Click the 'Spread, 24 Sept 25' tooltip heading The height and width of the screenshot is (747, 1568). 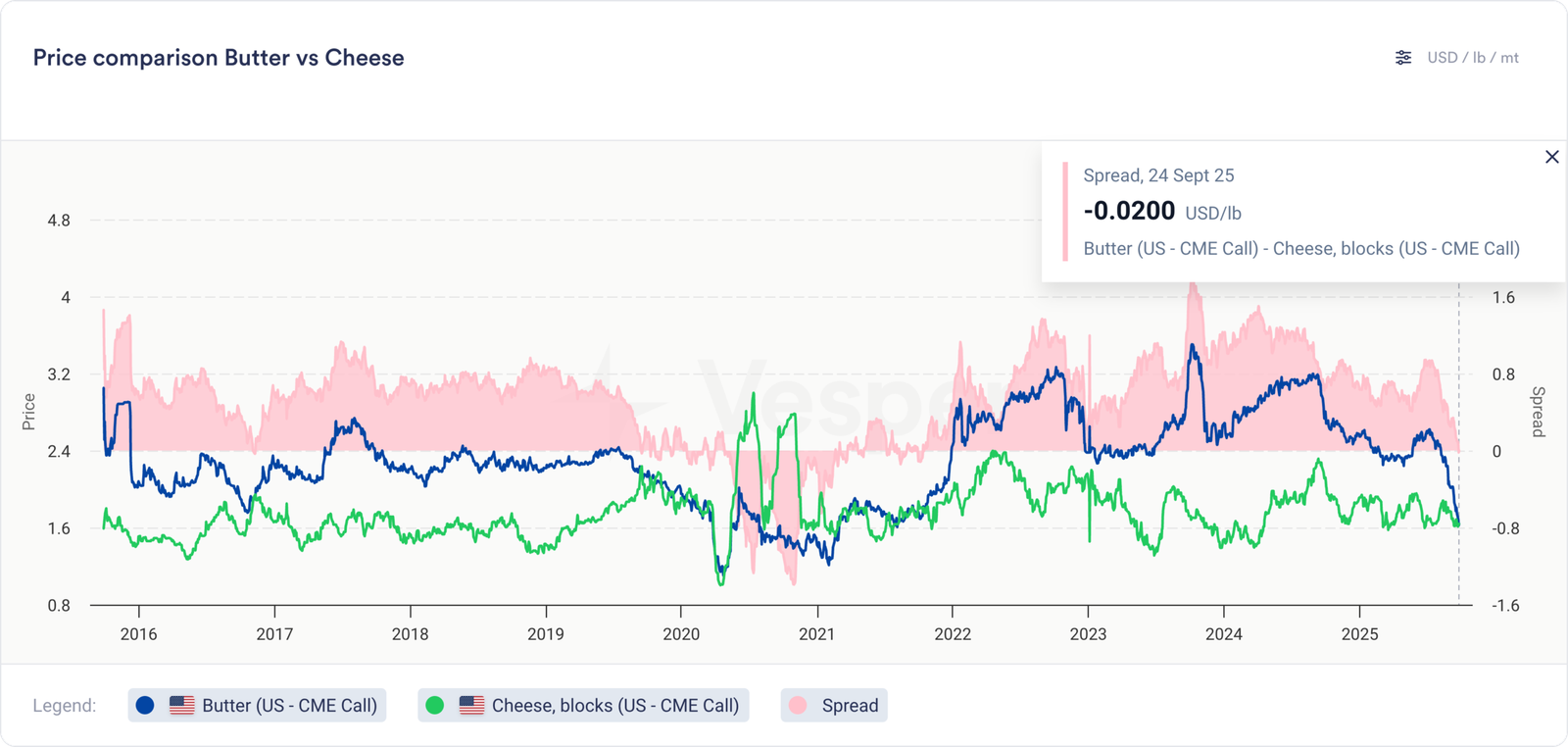(1158, 175)
